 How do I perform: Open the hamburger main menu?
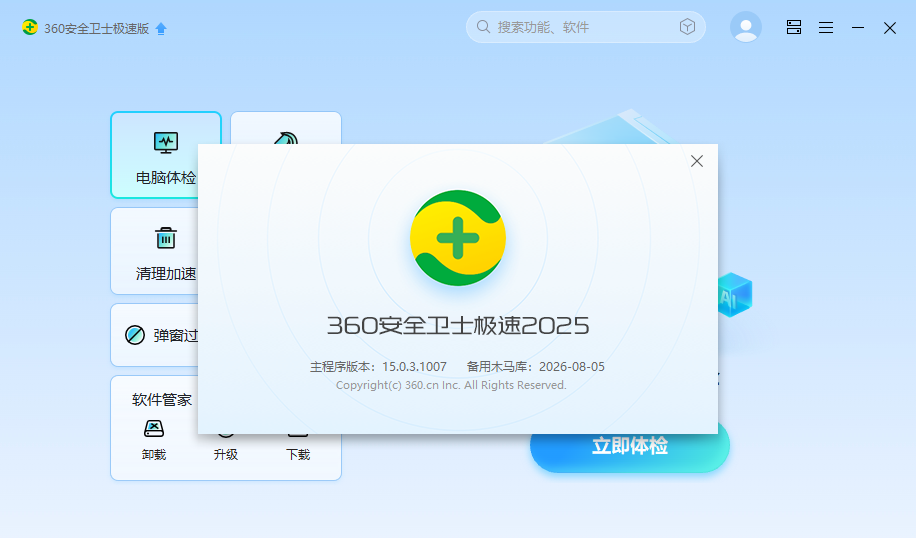click(825, 27)
